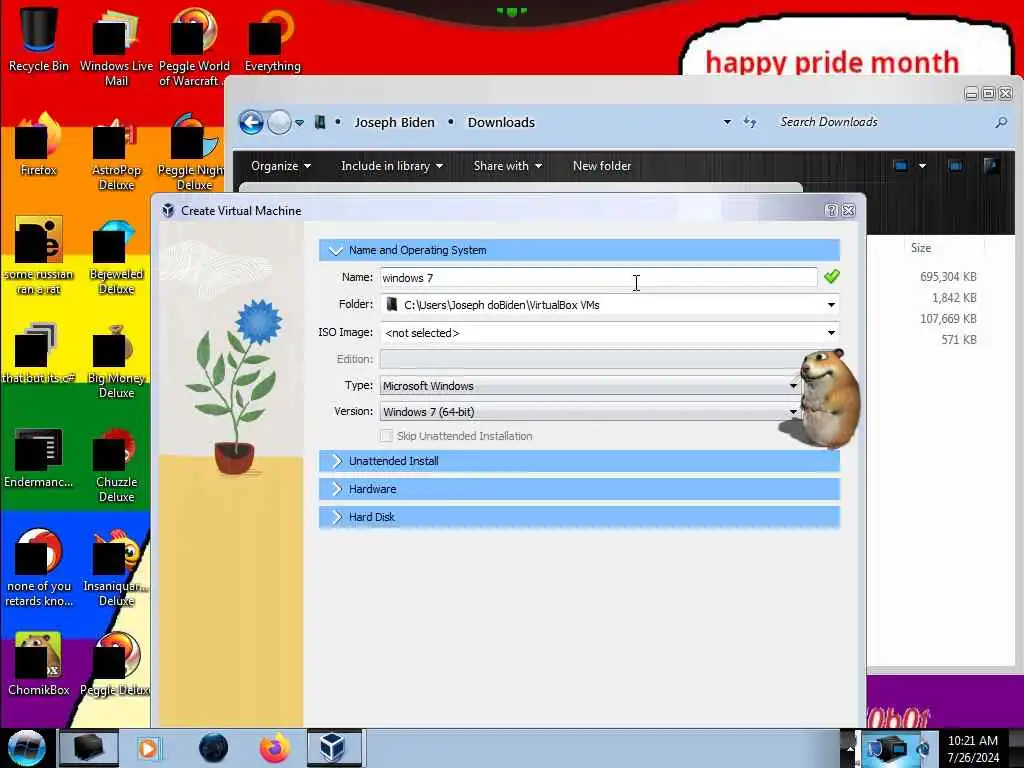Open the Endermanc... desktop icon
Image resolution: width=1024 pixels, height=768 pixels.
point(38,457)
